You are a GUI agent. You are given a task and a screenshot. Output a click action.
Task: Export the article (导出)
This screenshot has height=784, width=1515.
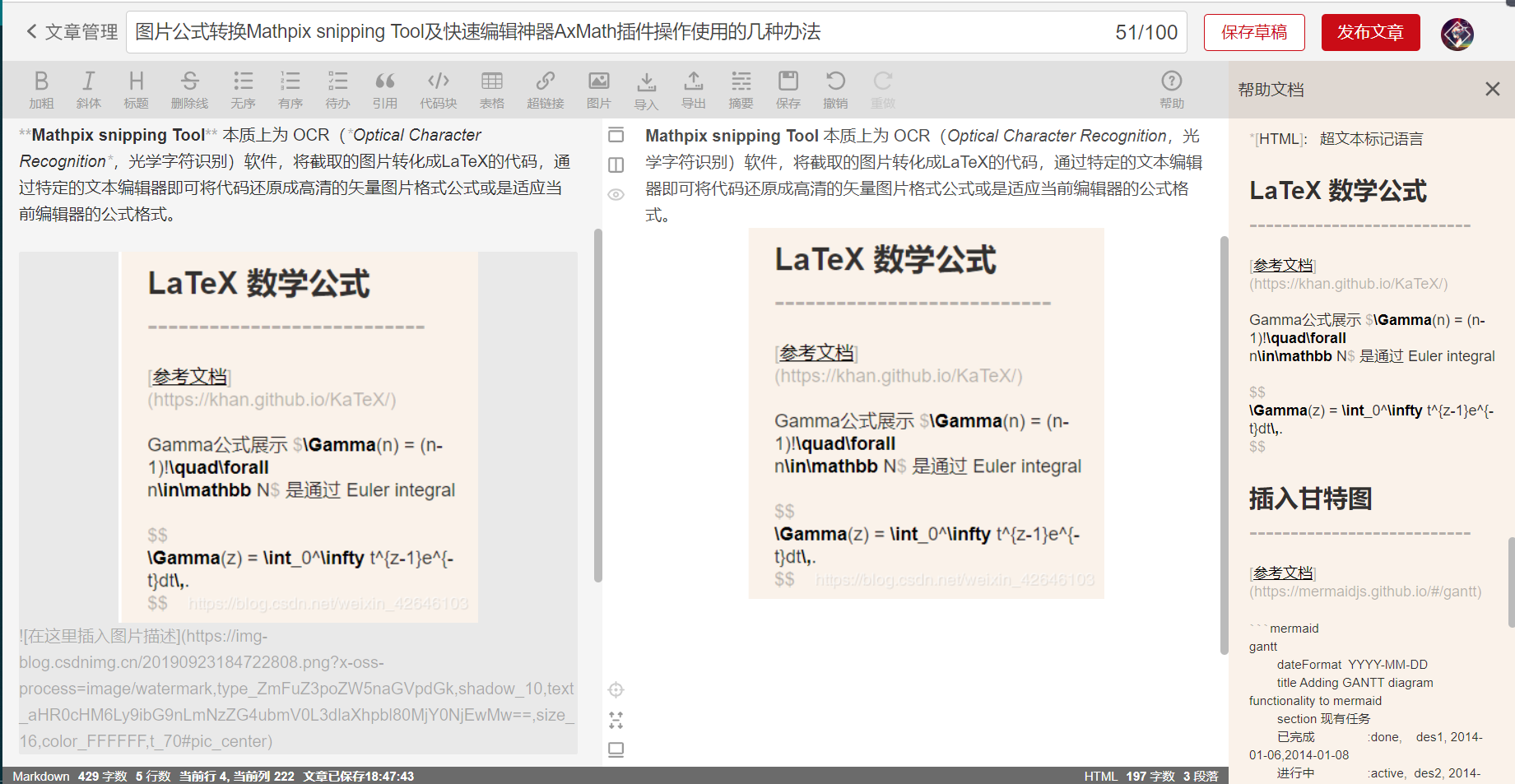coord(693,89)
